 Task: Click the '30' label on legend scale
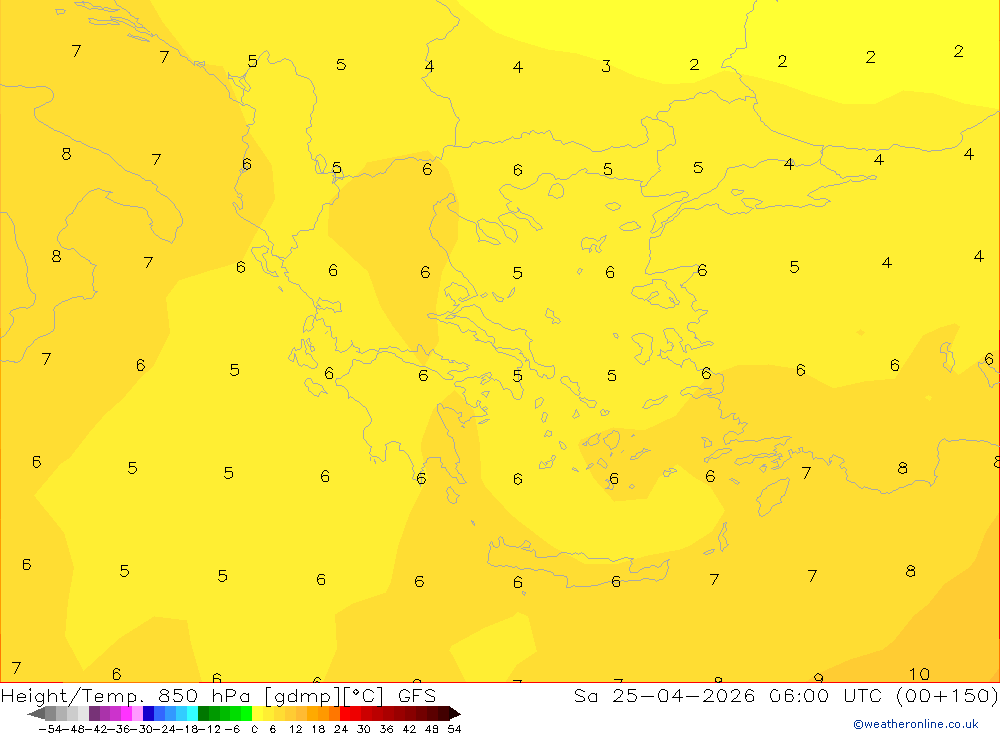point(364,729)
